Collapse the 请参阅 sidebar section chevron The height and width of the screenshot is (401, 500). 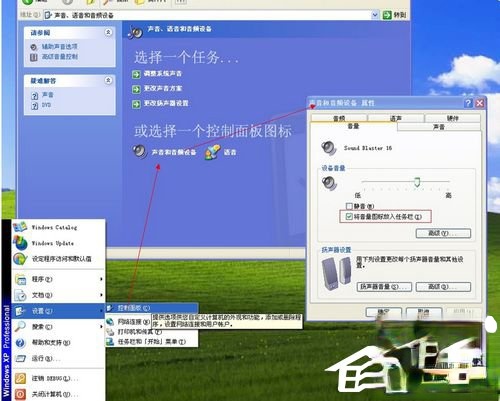click(108, 32)
